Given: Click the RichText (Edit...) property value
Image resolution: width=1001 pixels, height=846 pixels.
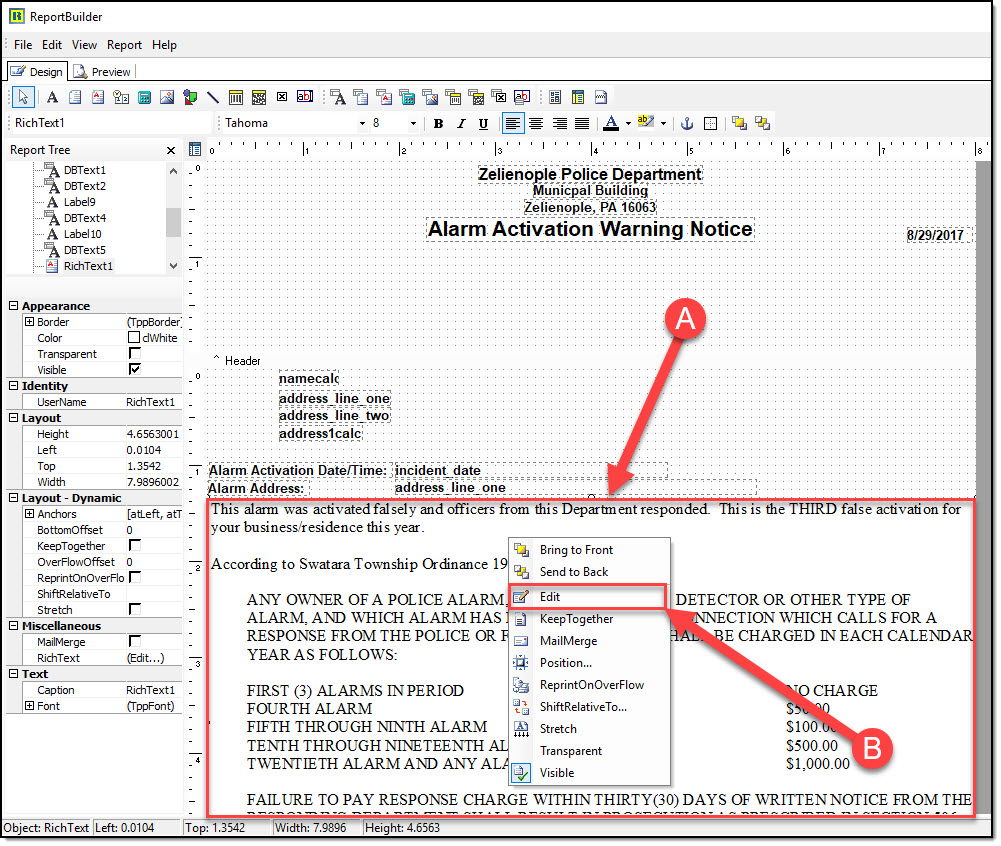Looking at the screenshot, I should click(145, 658).
